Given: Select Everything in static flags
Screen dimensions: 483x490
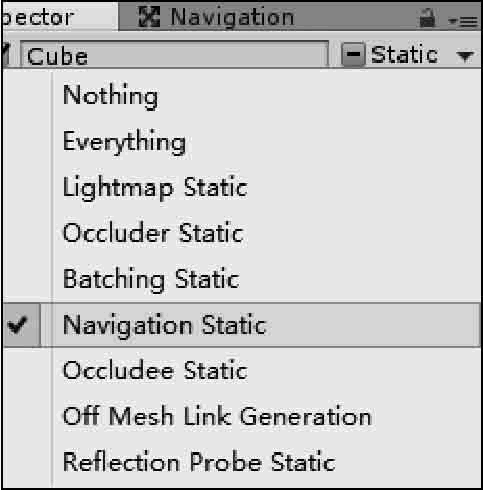Looking at the screenshot, I should point(242,142).
